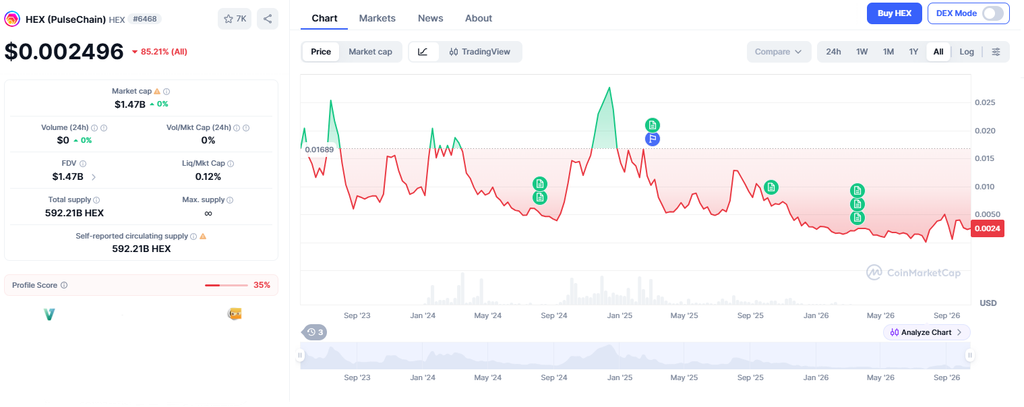Click the green document marker near Sep '25
The image size is (1024, 407).
pos(771,187)
